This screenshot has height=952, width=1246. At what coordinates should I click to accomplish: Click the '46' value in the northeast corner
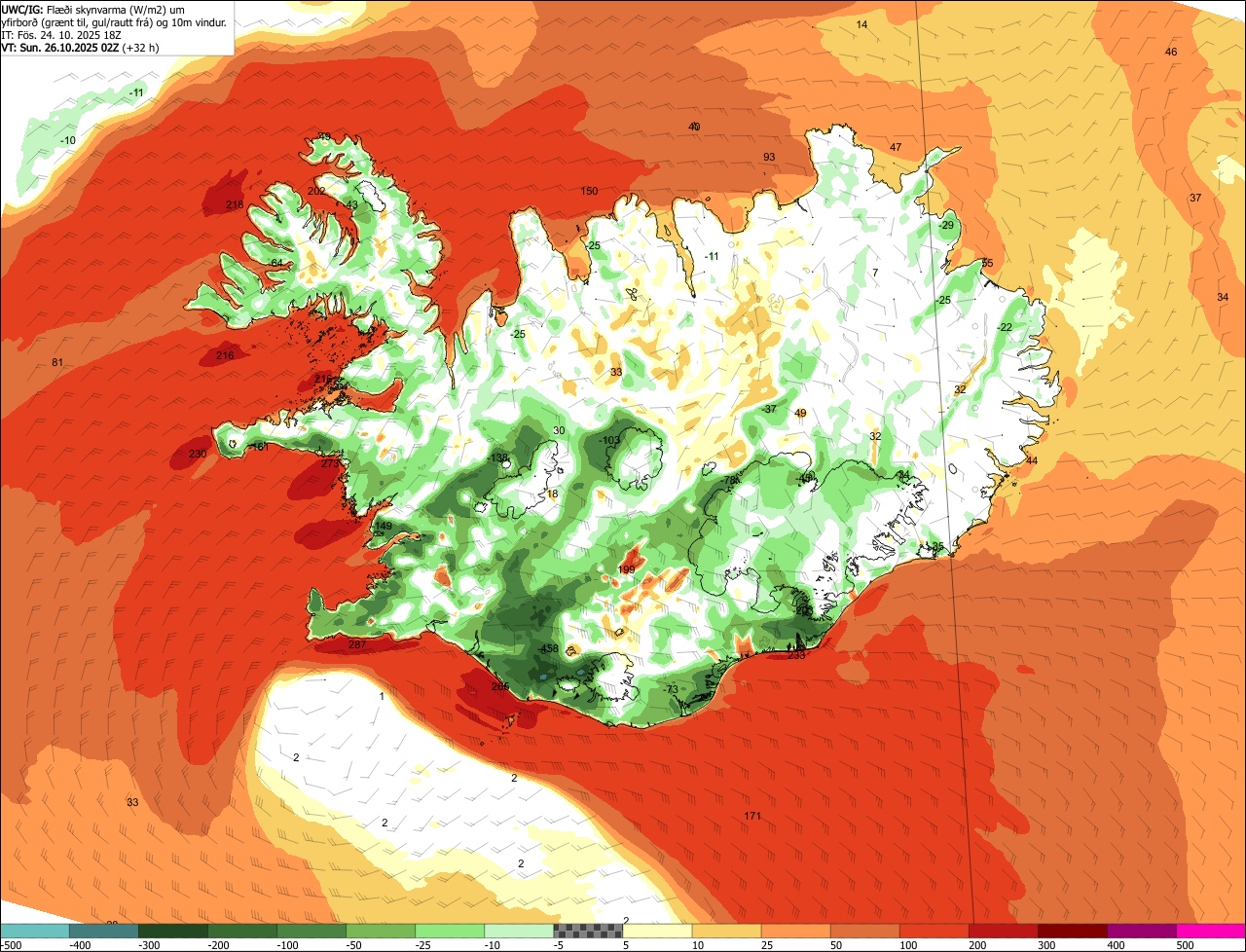pos(1171,52)
